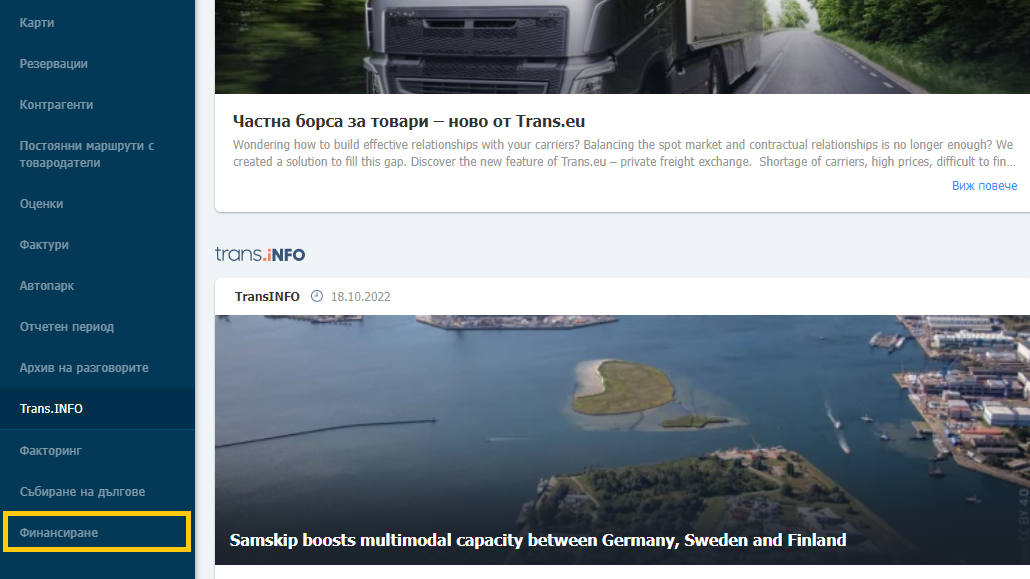Go to Оценки section
The width and height of the screenshot is (1030, 579).
click(x=41, y=204)
